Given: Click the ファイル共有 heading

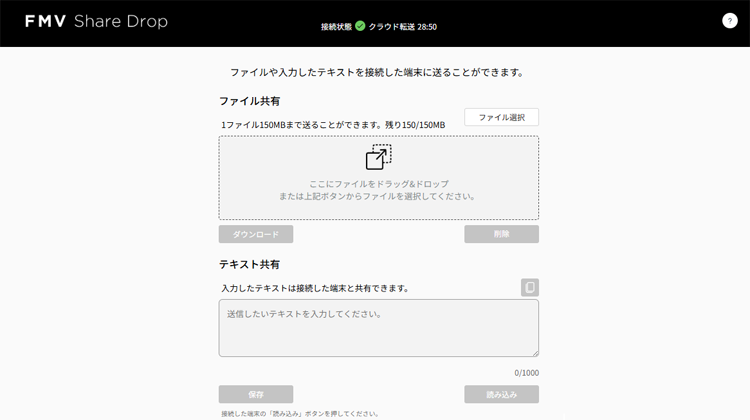Looking at the screenshot, I should pyautogui.click(x=249, y=101).
